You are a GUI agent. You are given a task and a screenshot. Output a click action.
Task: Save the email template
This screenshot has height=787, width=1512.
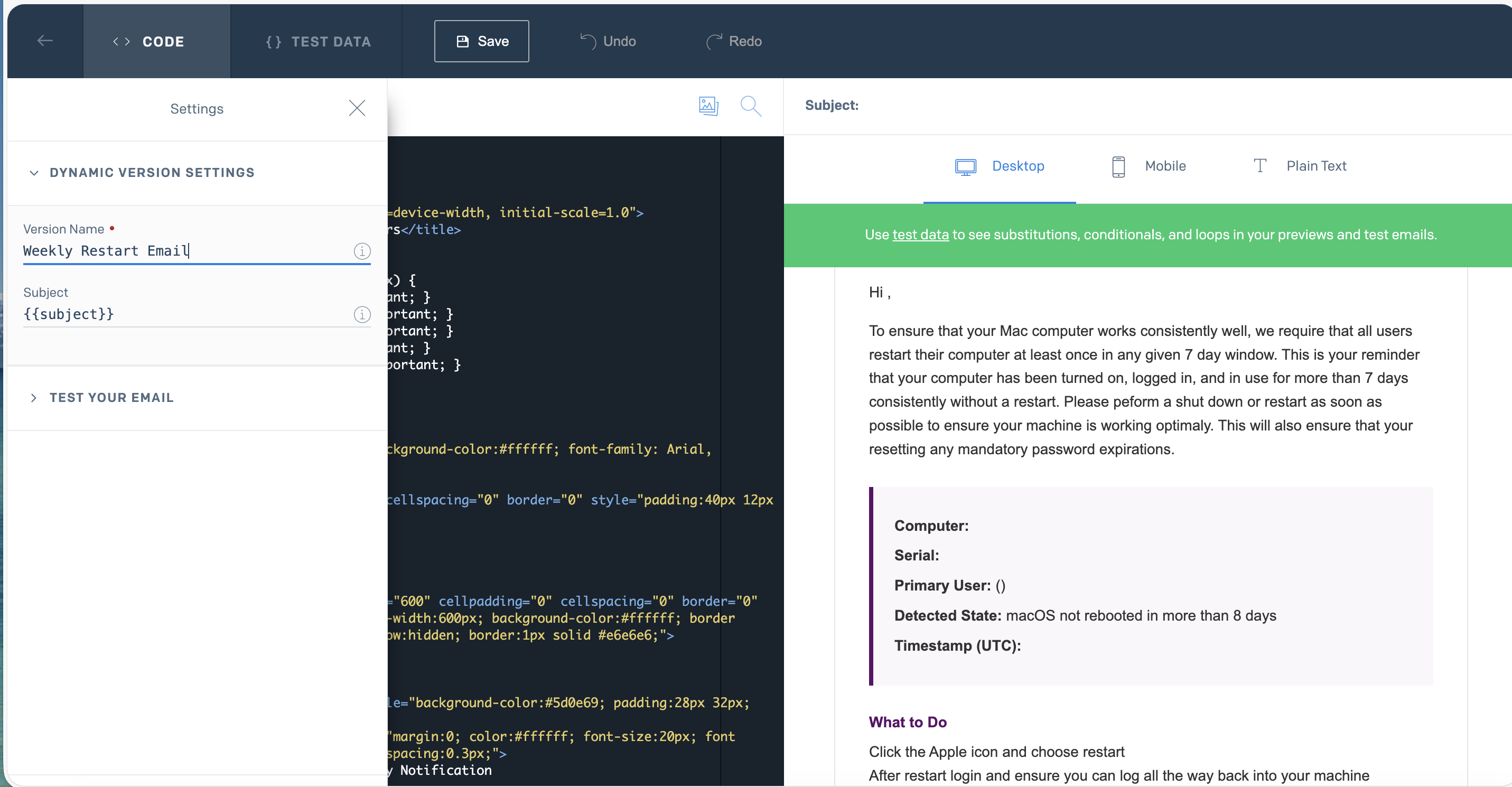481,41
